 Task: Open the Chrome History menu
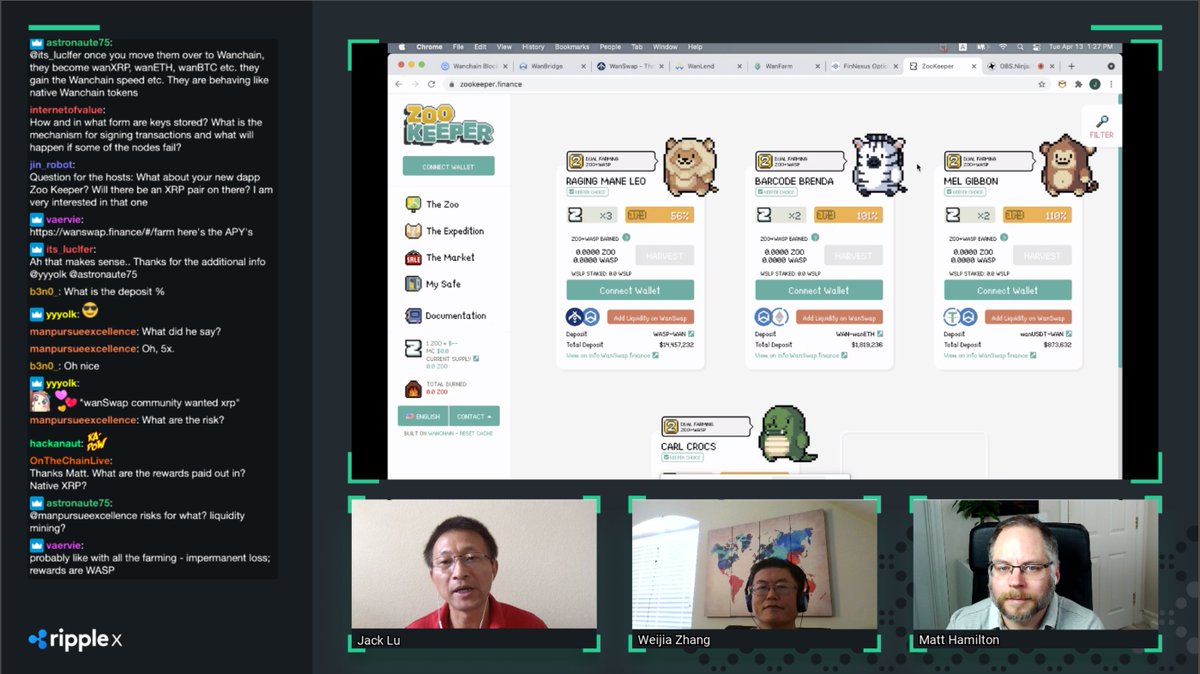click(x=533, y=47)
